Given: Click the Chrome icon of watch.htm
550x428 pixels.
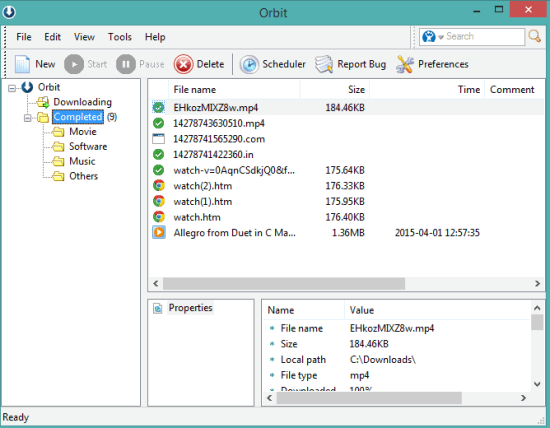Looking at the screenshot, I should [159, 217].
